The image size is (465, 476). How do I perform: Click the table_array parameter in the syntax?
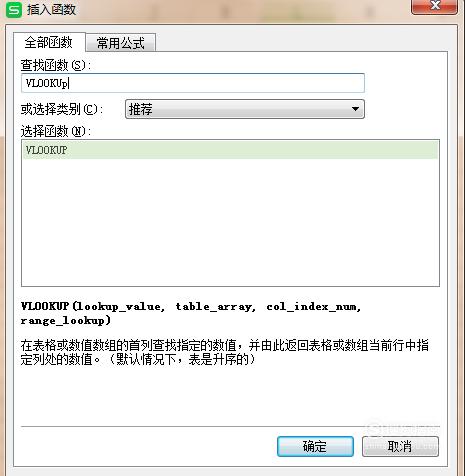[215, 307]
